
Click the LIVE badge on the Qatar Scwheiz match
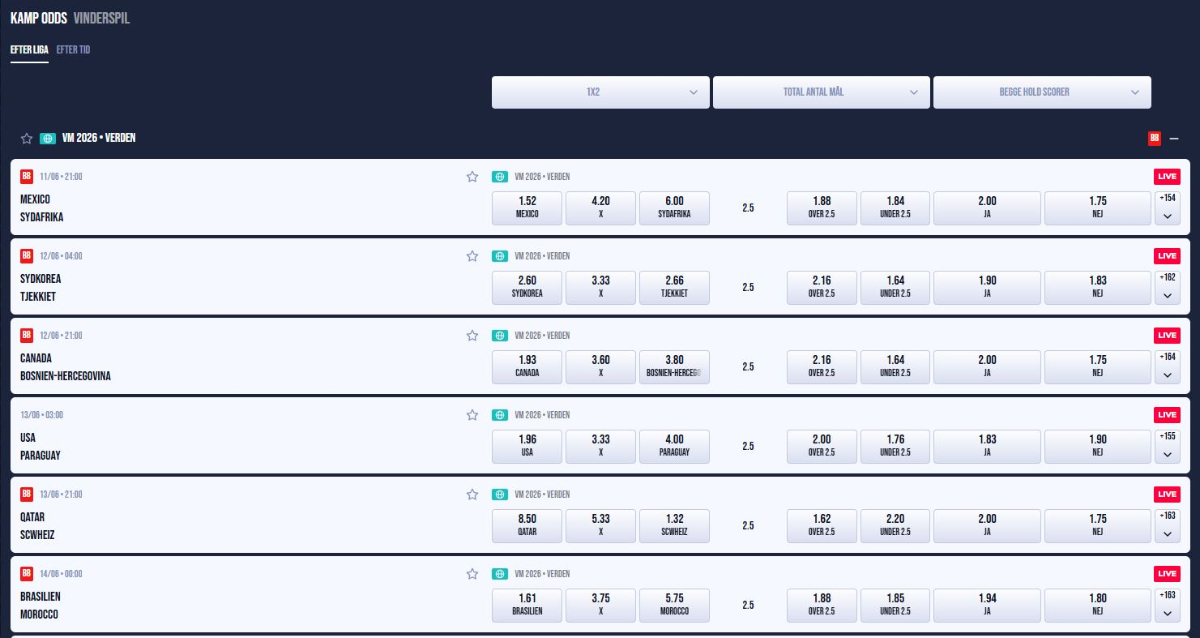pos(1166,494)
